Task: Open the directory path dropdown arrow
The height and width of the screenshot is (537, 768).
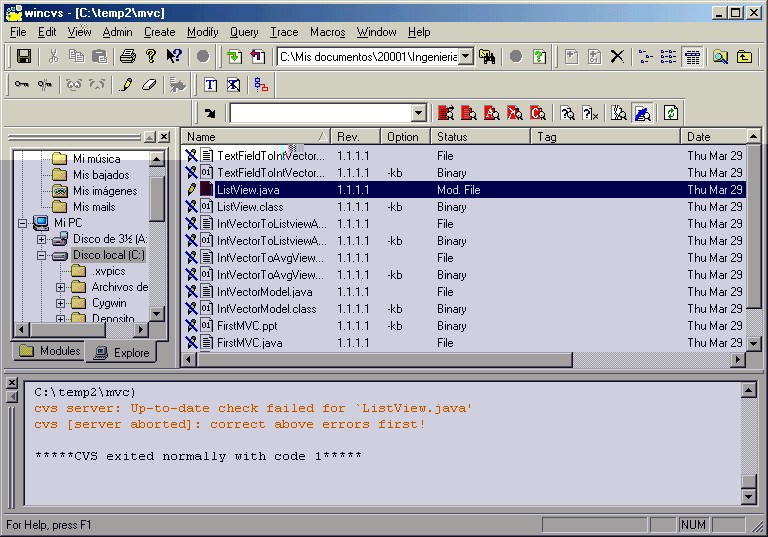Action: click(x=465, y=57)
